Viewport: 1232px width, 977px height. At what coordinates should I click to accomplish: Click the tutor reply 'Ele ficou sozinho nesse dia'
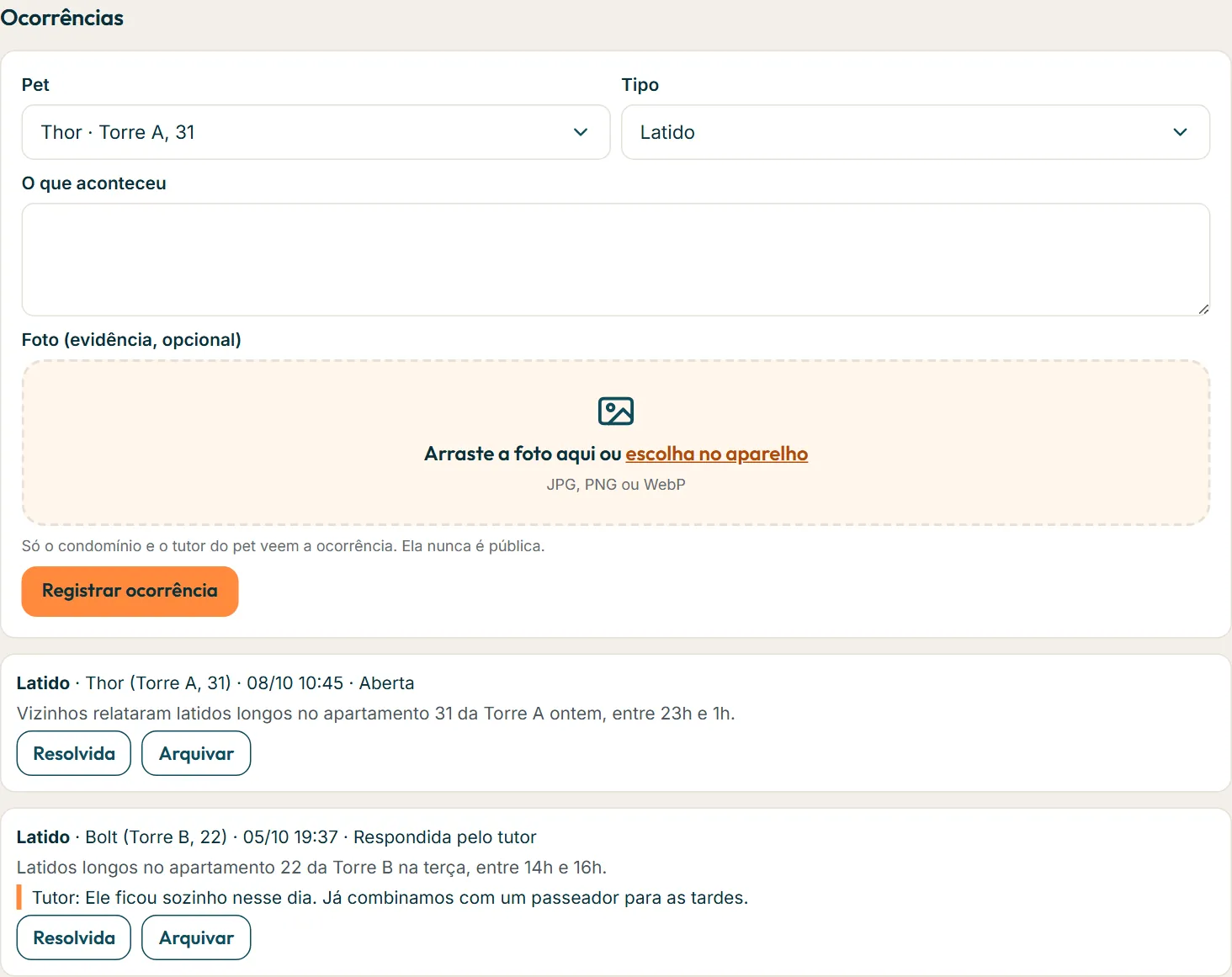[390, 898]
